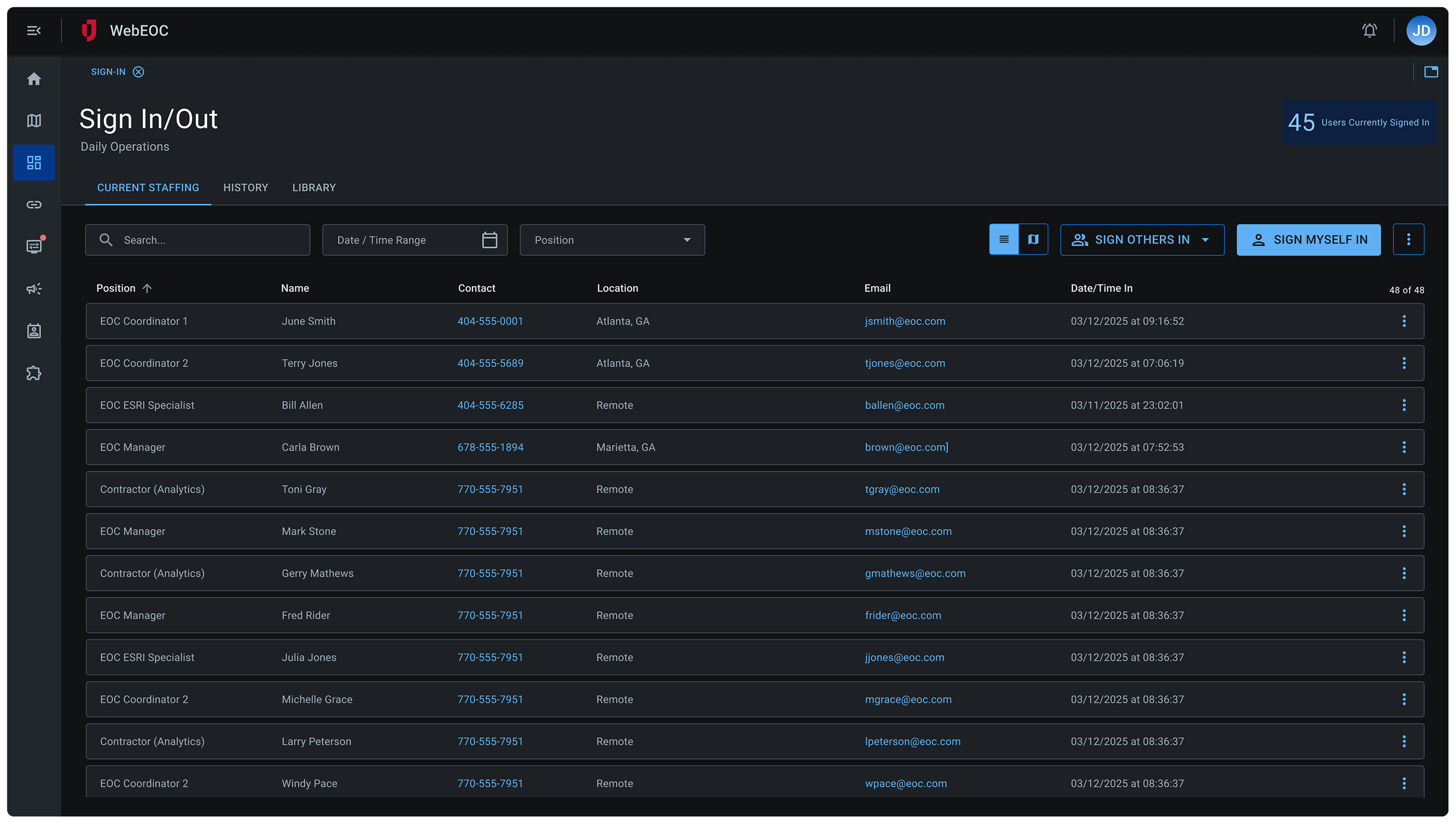Switch to list view toggle
Image resolution: width=1456 pixels, height=824 pixels.
(x=1004, y=239)
